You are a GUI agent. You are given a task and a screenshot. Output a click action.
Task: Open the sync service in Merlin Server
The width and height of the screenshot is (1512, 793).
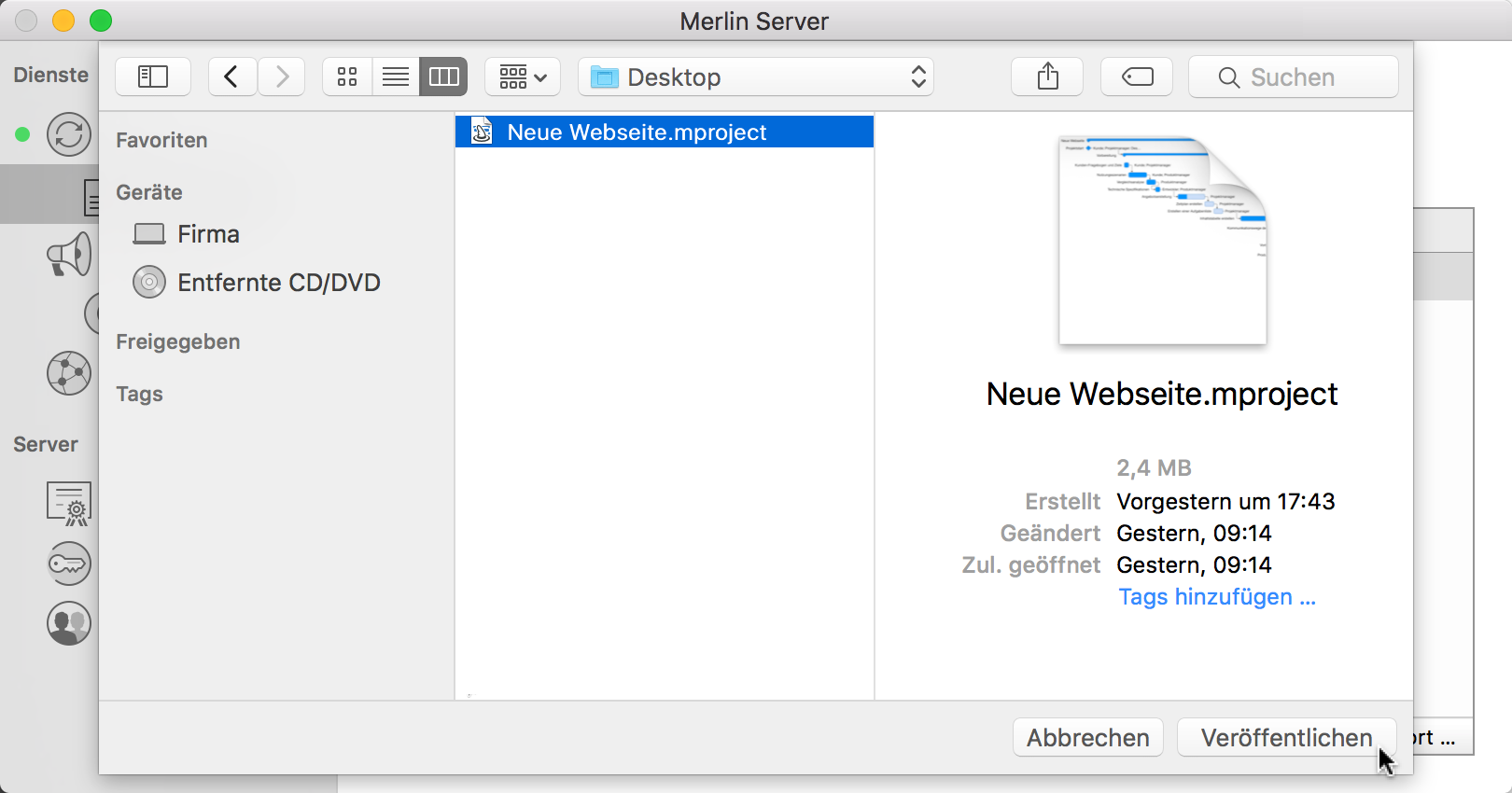click(69, 134)
